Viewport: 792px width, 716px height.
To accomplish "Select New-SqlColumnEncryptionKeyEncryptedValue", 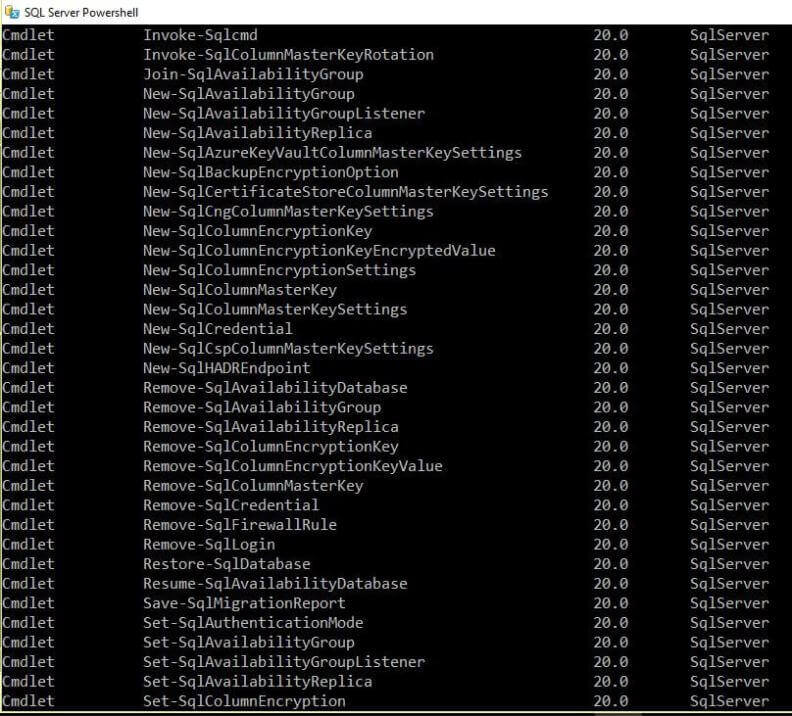I will tap(319, 250).
